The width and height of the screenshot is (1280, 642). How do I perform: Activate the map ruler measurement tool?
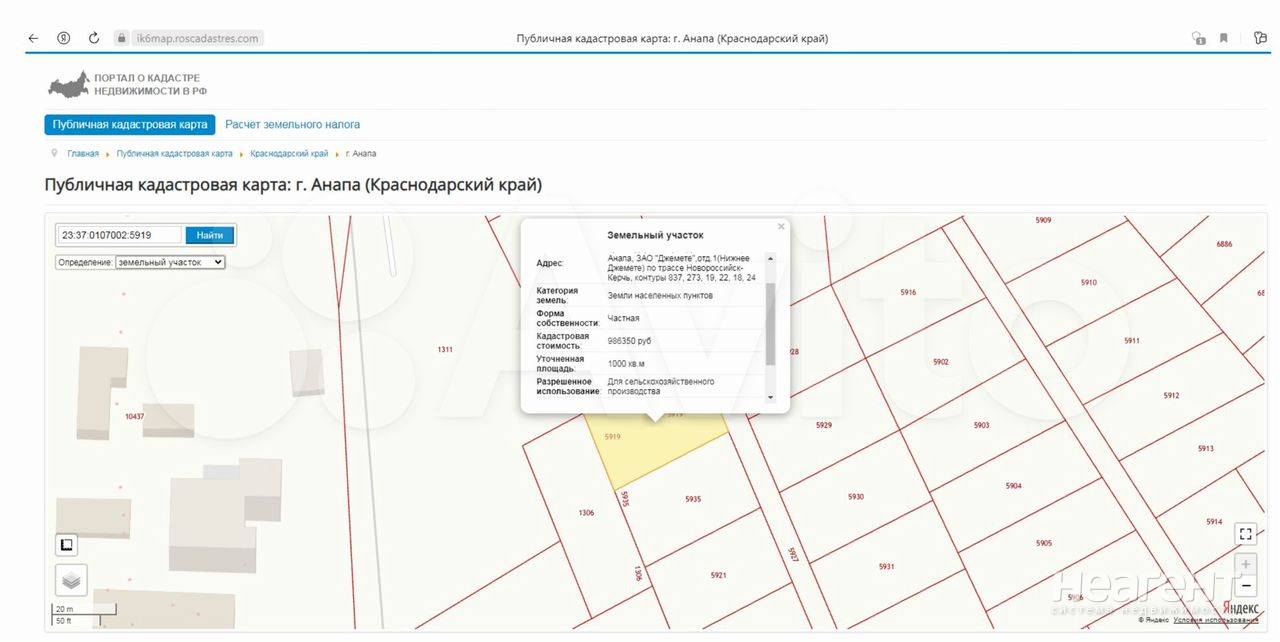tap(66, 545)
